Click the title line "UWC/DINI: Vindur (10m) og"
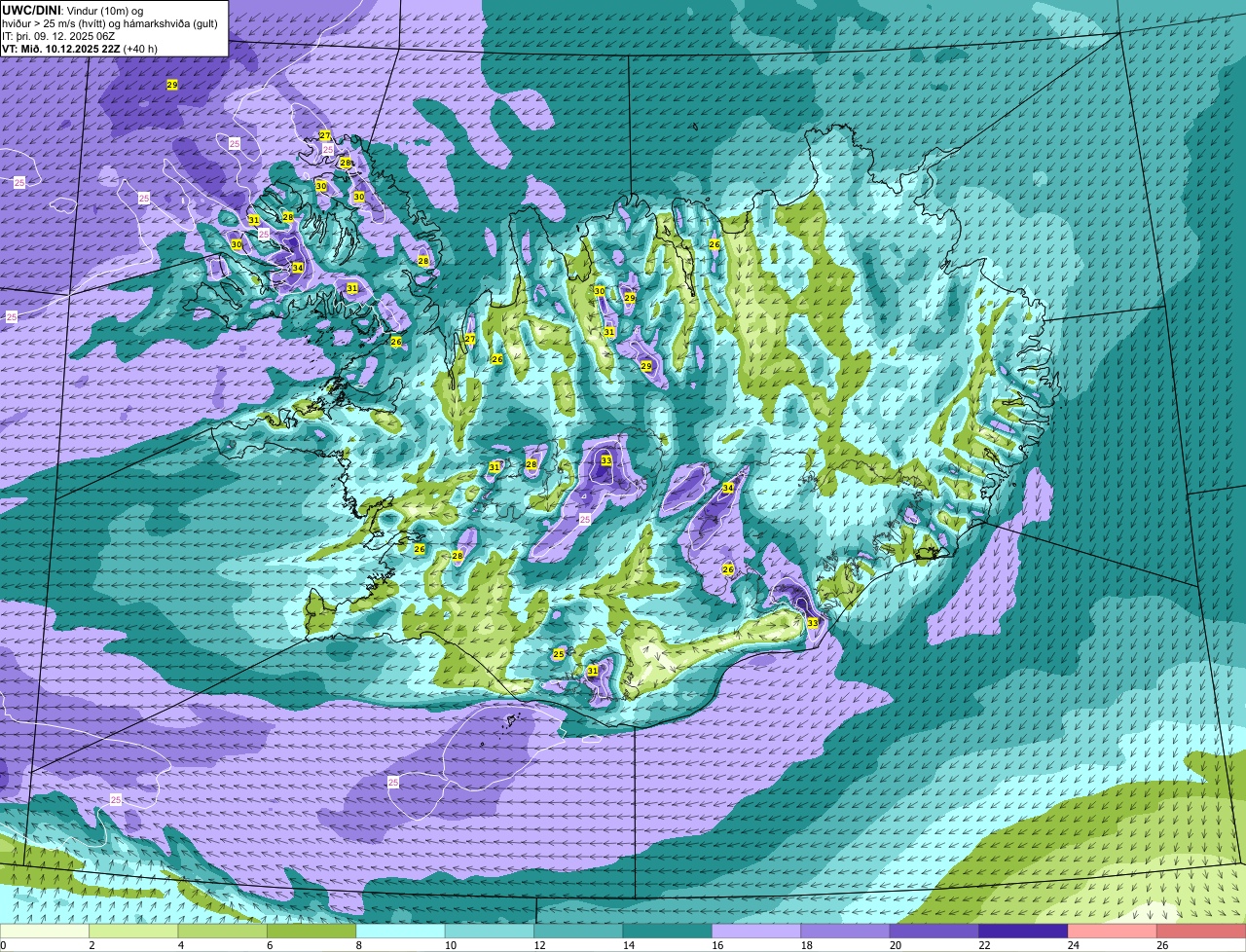 point(73,10)
